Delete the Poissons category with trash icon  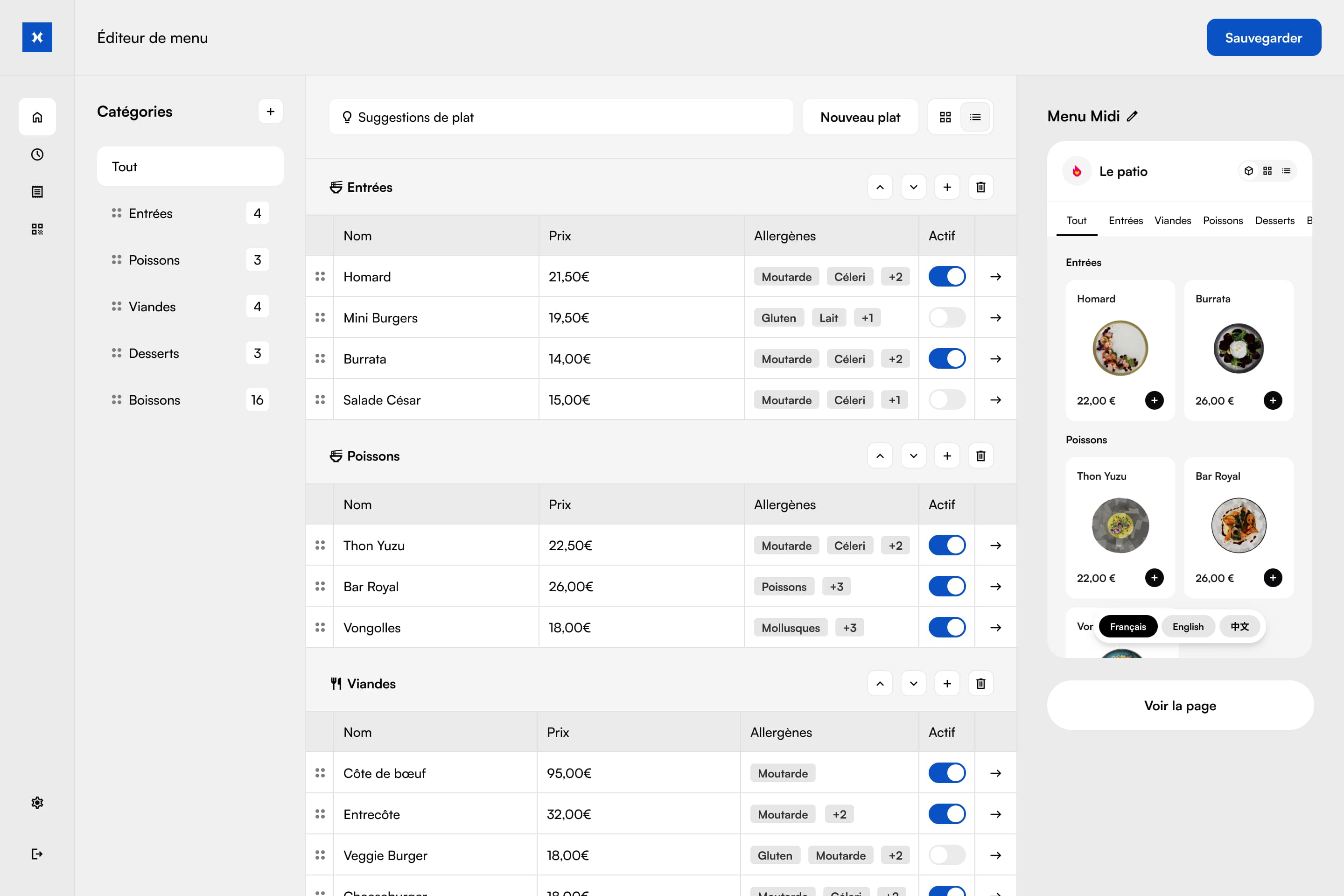click(x=980, y=456)
